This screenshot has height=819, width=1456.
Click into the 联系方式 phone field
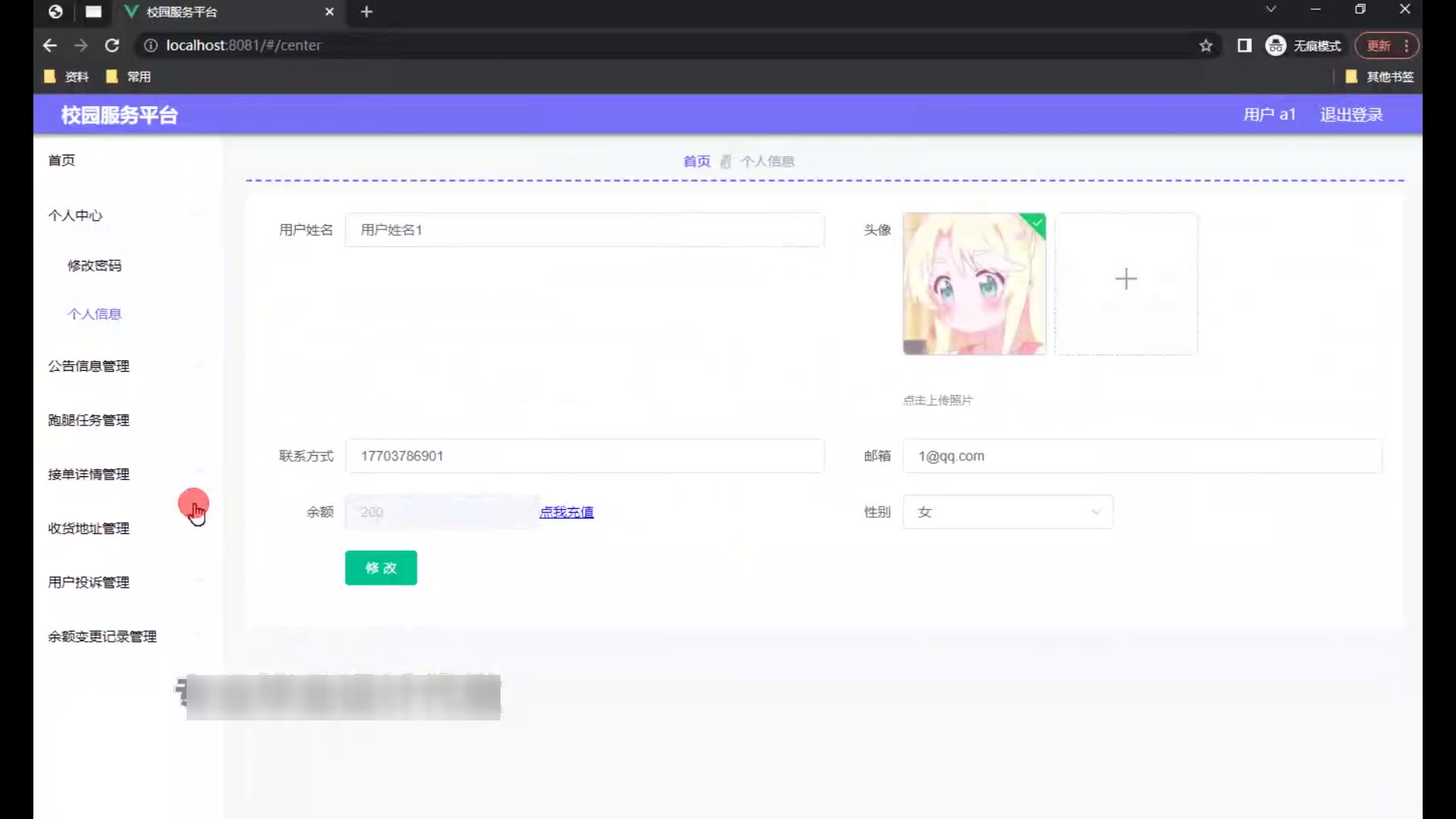584,456
